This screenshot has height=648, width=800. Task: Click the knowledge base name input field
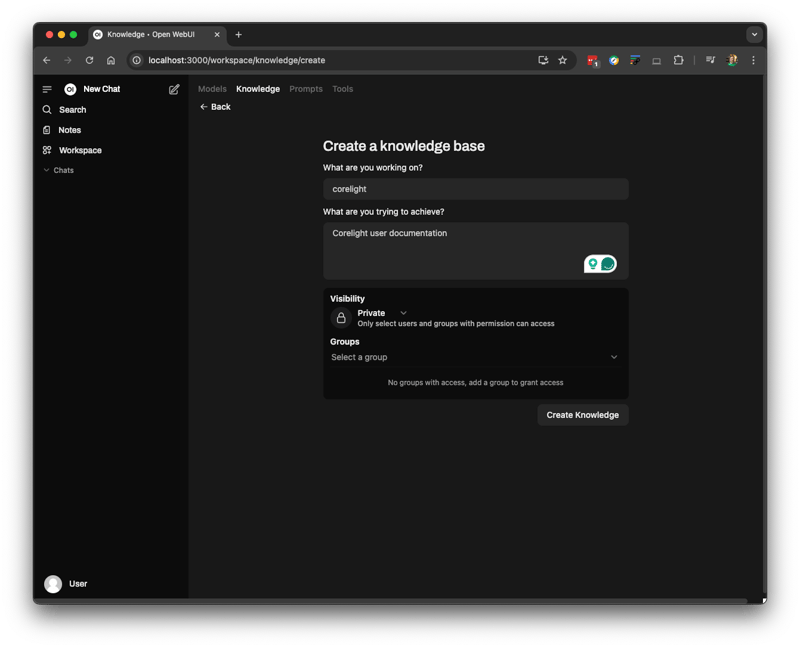(x=475, y=189)
